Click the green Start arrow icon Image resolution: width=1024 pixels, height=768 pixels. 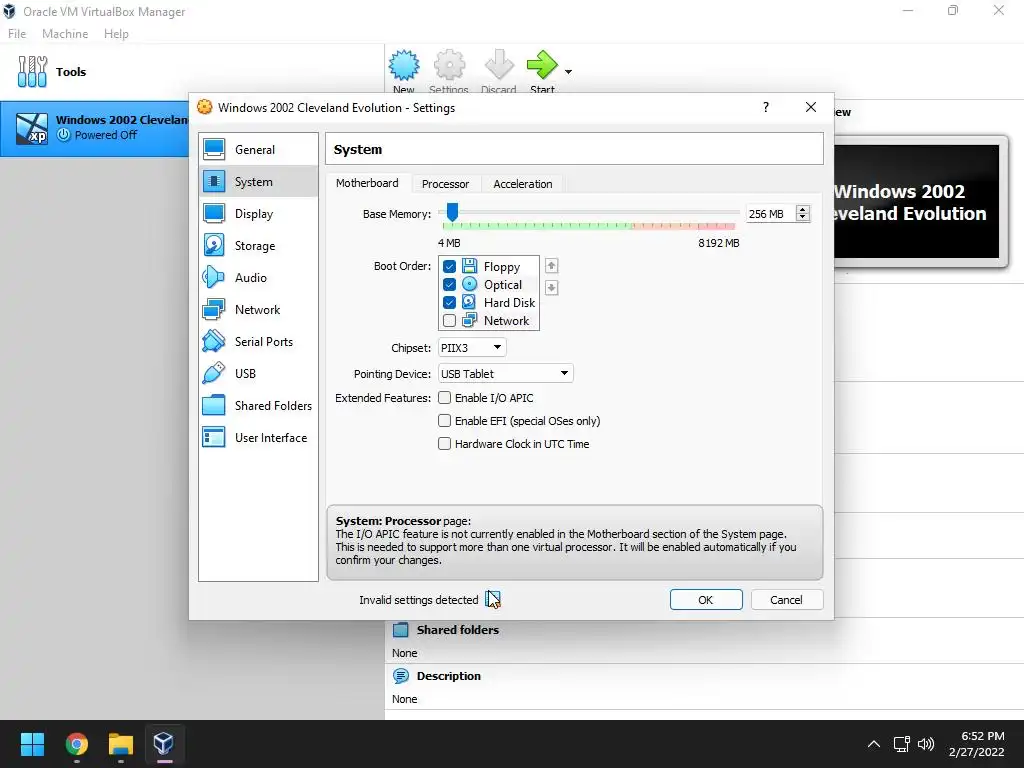point(541,65)
